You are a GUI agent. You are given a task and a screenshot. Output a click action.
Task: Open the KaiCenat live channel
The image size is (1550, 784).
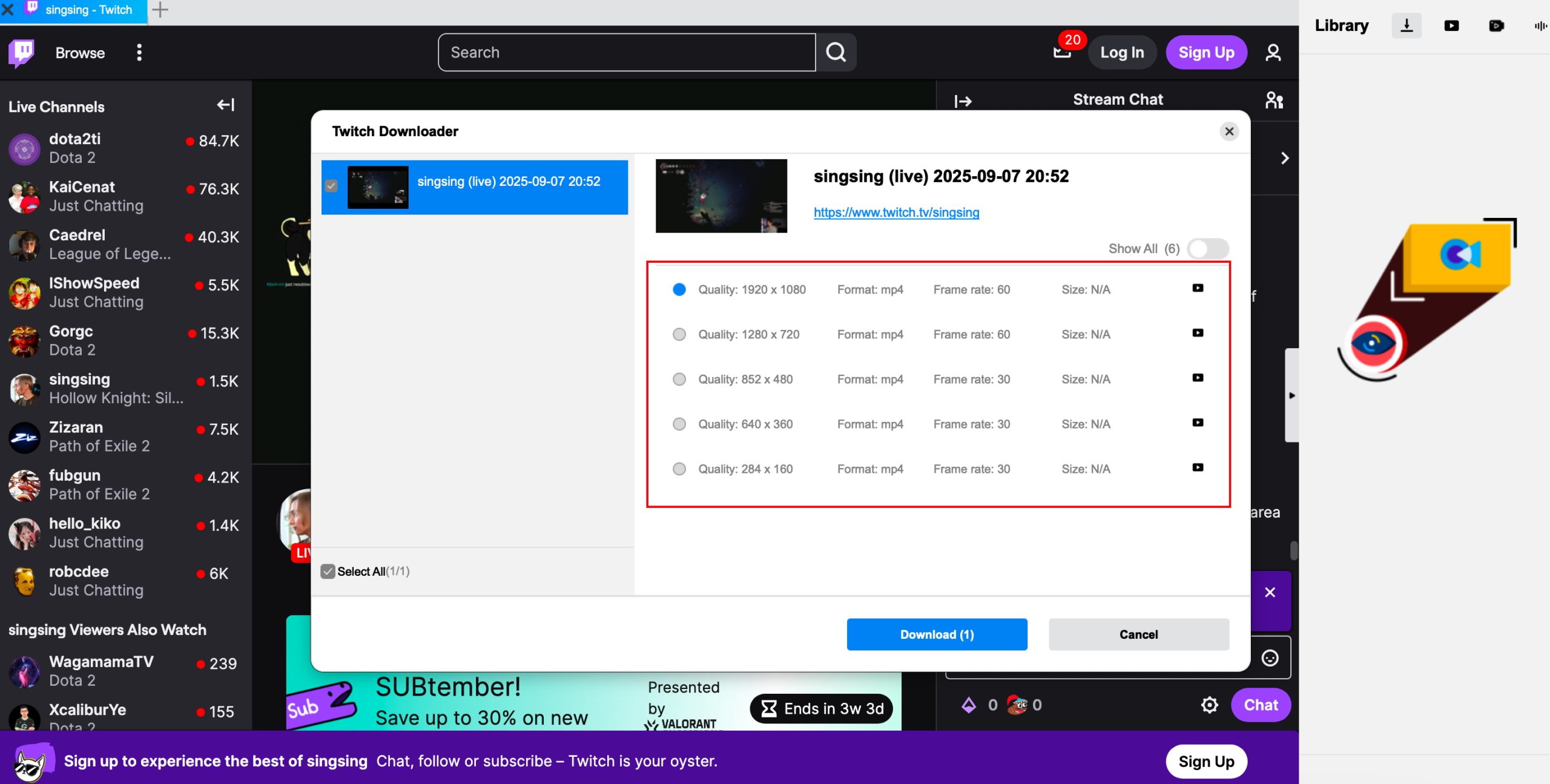(125, 196)
